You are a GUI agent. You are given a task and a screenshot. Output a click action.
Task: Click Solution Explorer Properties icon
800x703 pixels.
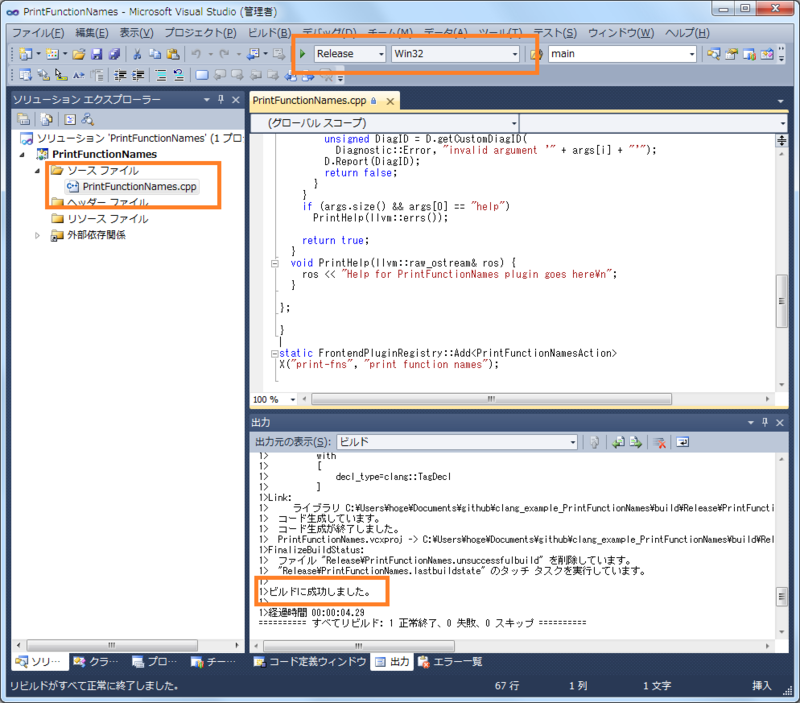[x=23, y=119]
